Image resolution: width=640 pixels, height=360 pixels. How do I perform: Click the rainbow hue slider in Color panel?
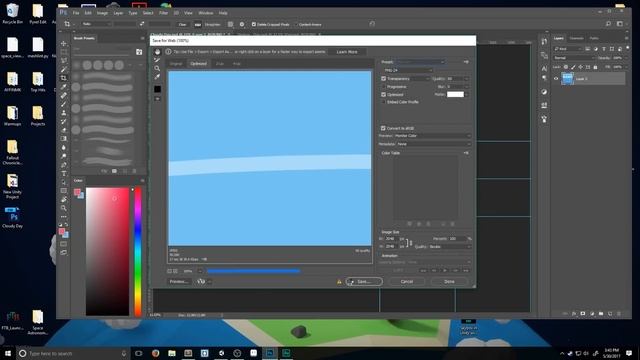click(138, 251)
